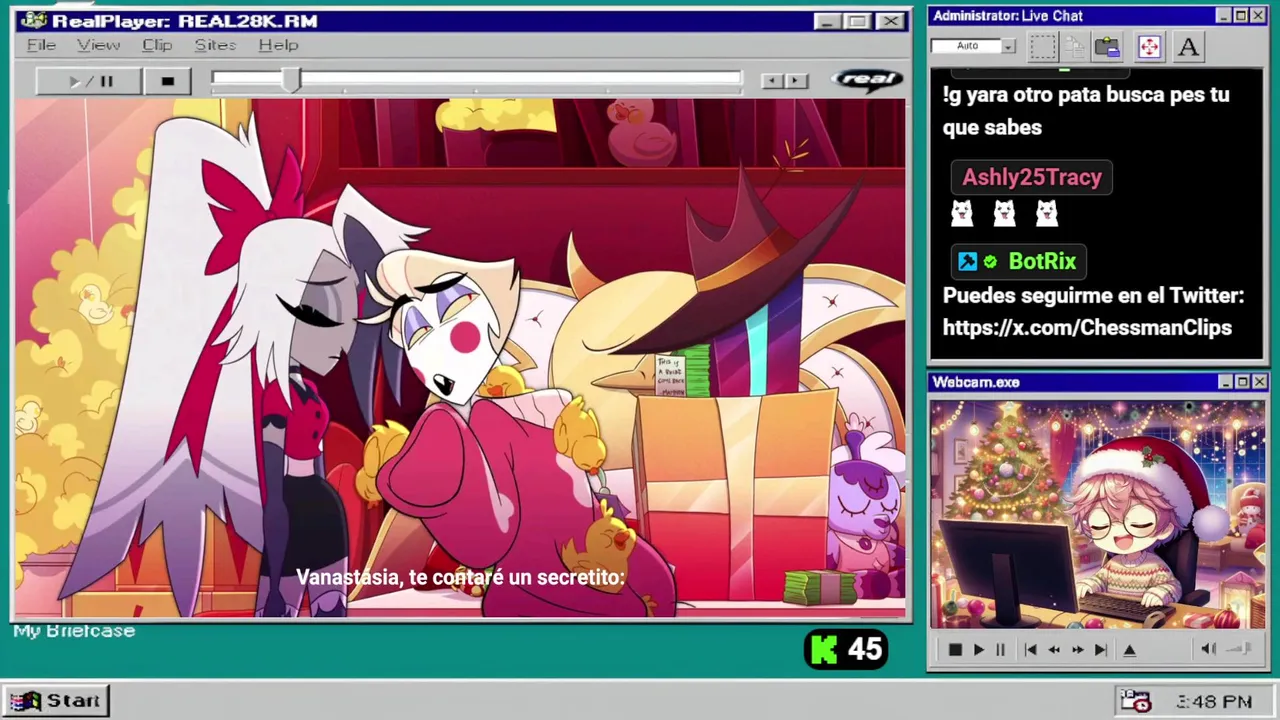Click the eject button in Webcam.exe

[x=1129, y=650]
